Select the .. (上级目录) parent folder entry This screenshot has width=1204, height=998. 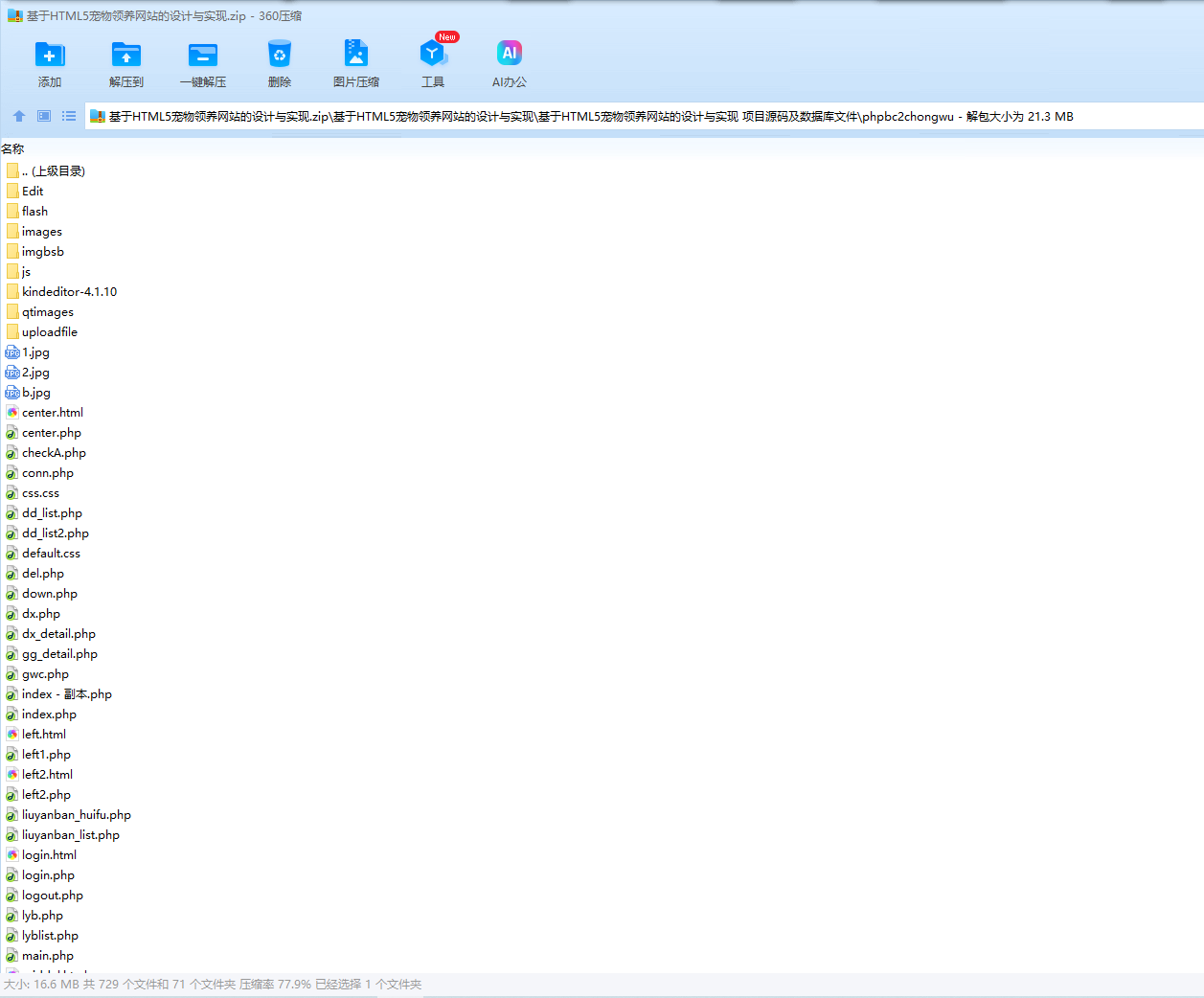(45, 170)
